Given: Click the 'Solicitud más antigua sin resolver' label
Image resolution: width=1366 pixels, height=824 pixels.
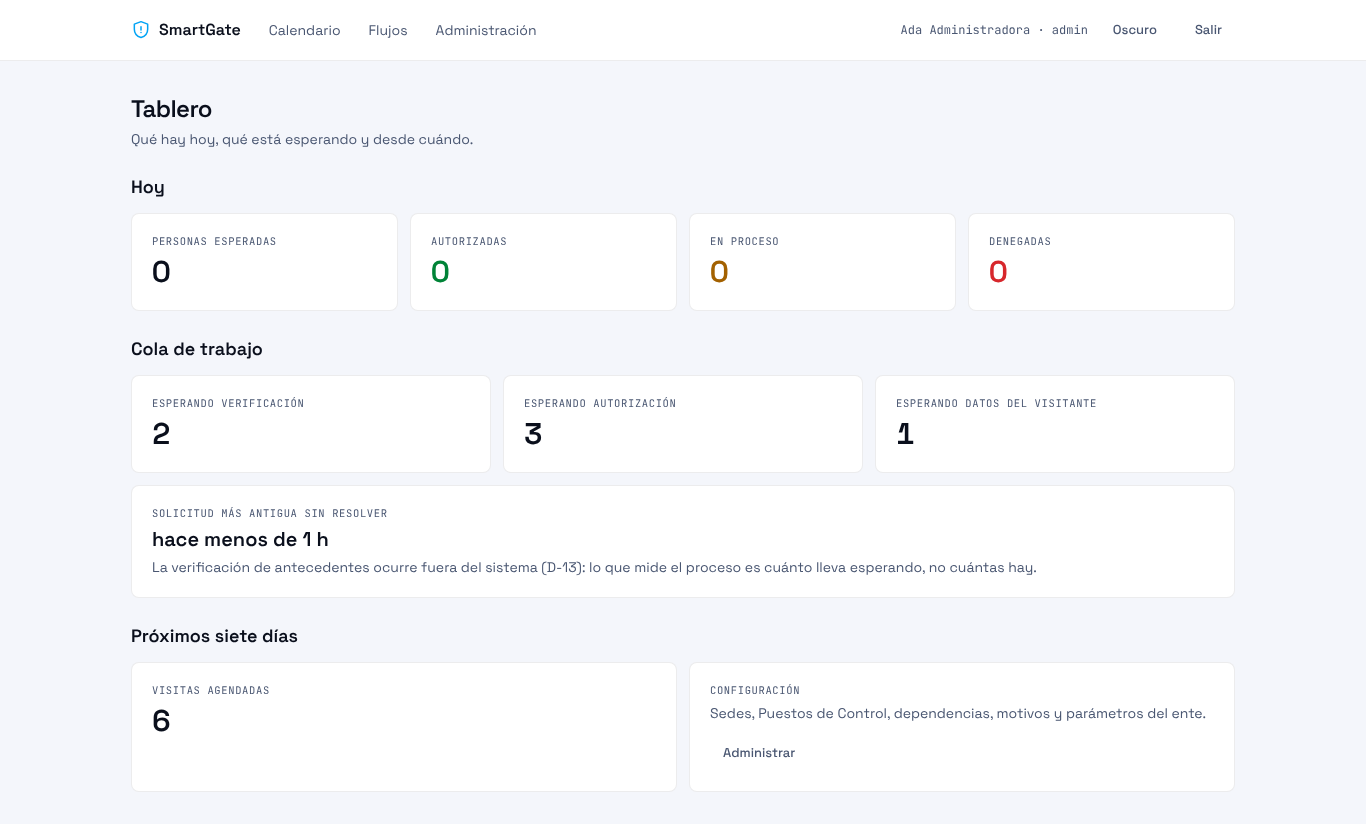Looking at the screenshot, I should 270,514.
